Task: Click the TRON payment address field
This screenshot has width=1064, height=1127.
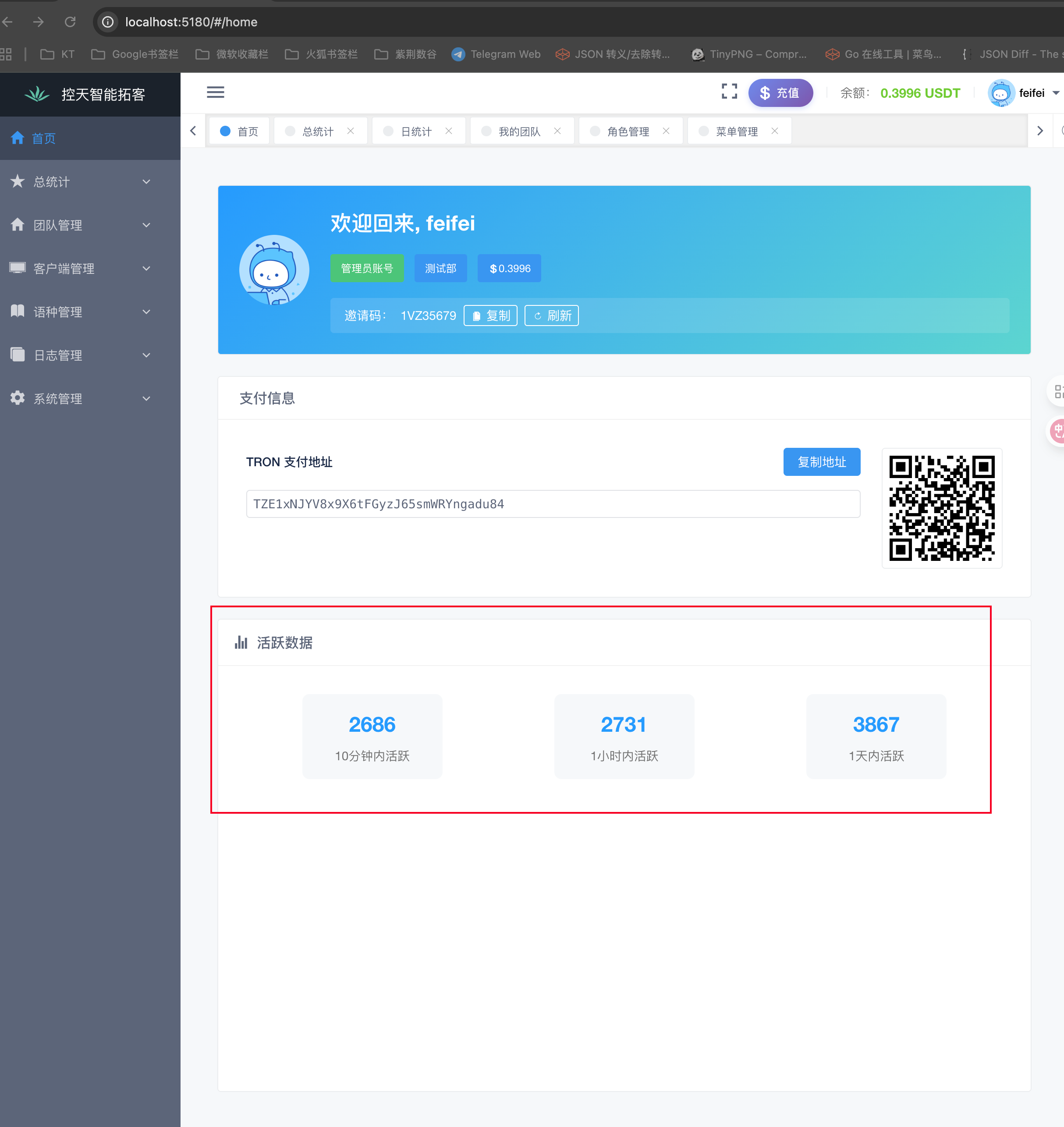Action: 553,504
